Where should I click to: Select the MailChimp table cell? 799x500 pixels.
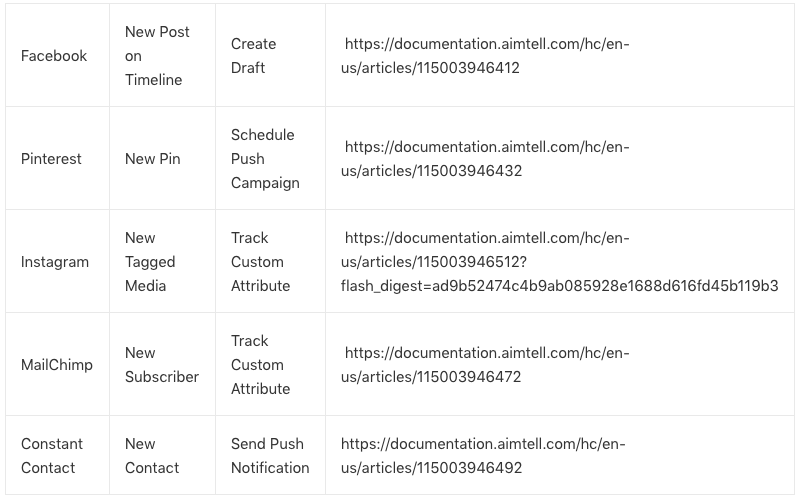coord(57,365)
